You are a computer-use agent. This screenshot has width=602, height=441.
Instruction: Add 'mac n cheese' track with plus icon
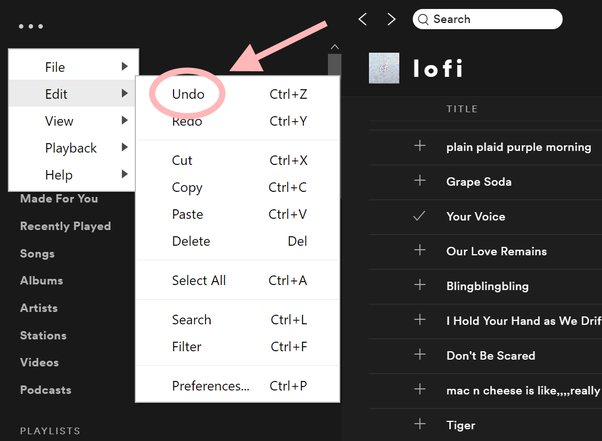click(x=420, y=389)
